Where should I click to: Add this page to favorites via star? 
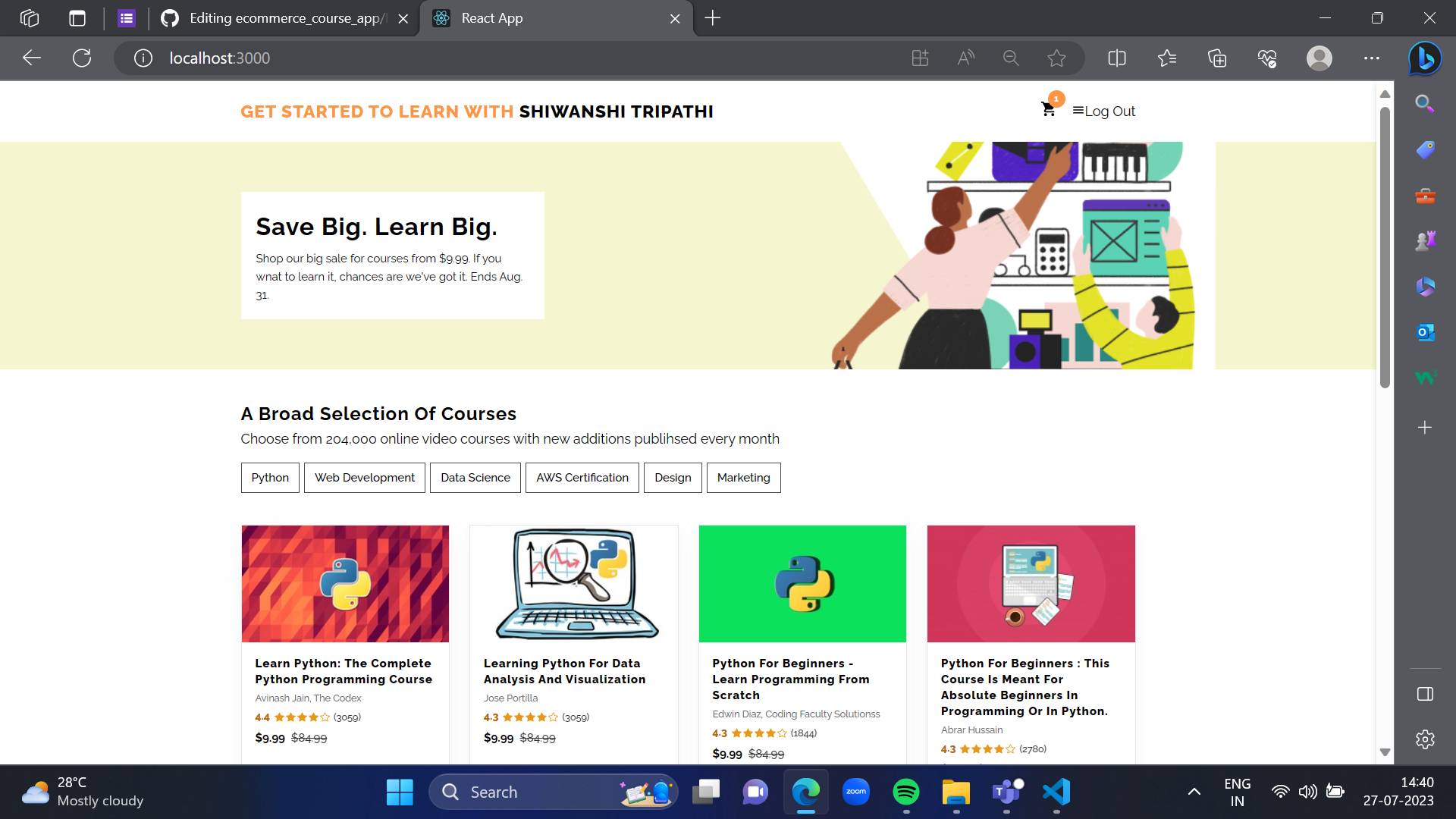[x=1056, y=58]
